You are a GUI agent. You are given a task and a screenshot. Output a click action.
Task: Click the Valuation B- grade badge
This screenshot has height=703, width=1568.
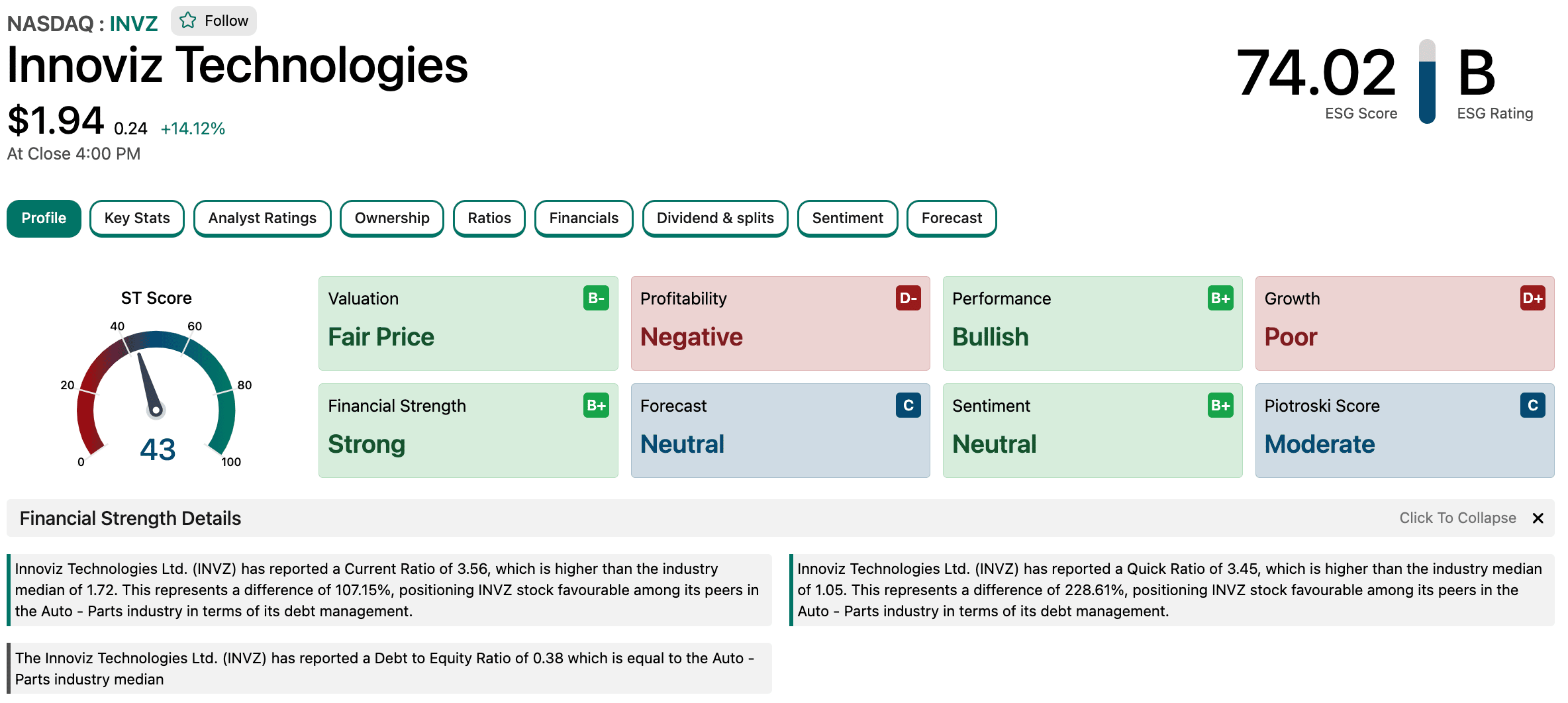[596, 299]
